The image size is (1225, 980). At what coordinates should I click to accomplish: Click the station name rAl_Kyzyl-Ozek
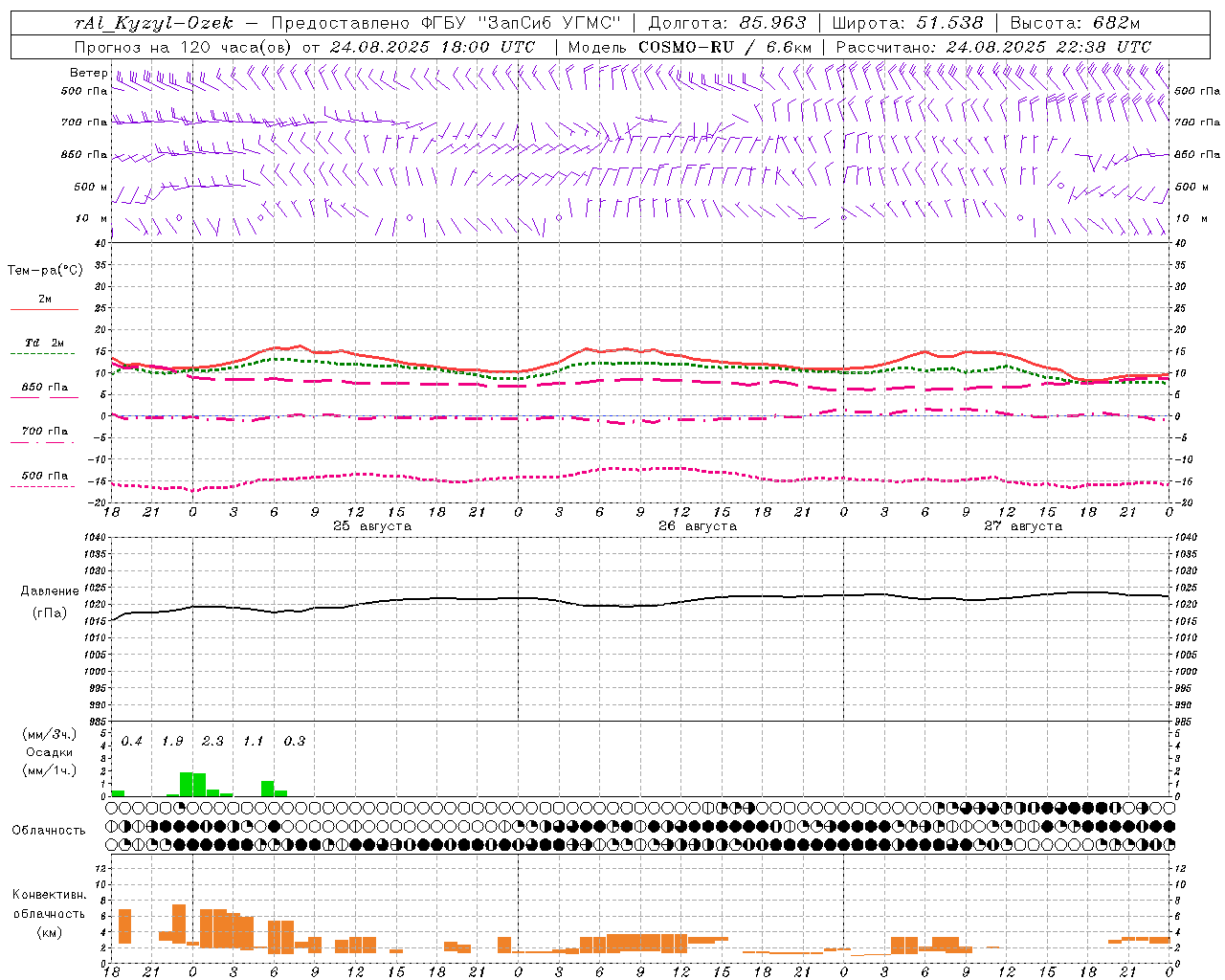click(x=154, y=23)
